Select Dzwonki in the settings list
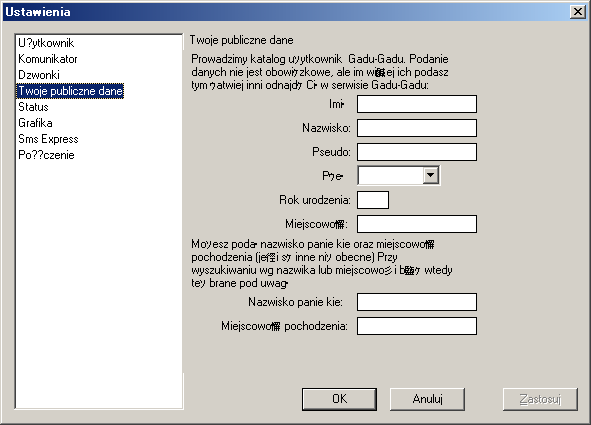 click(39, 75)
